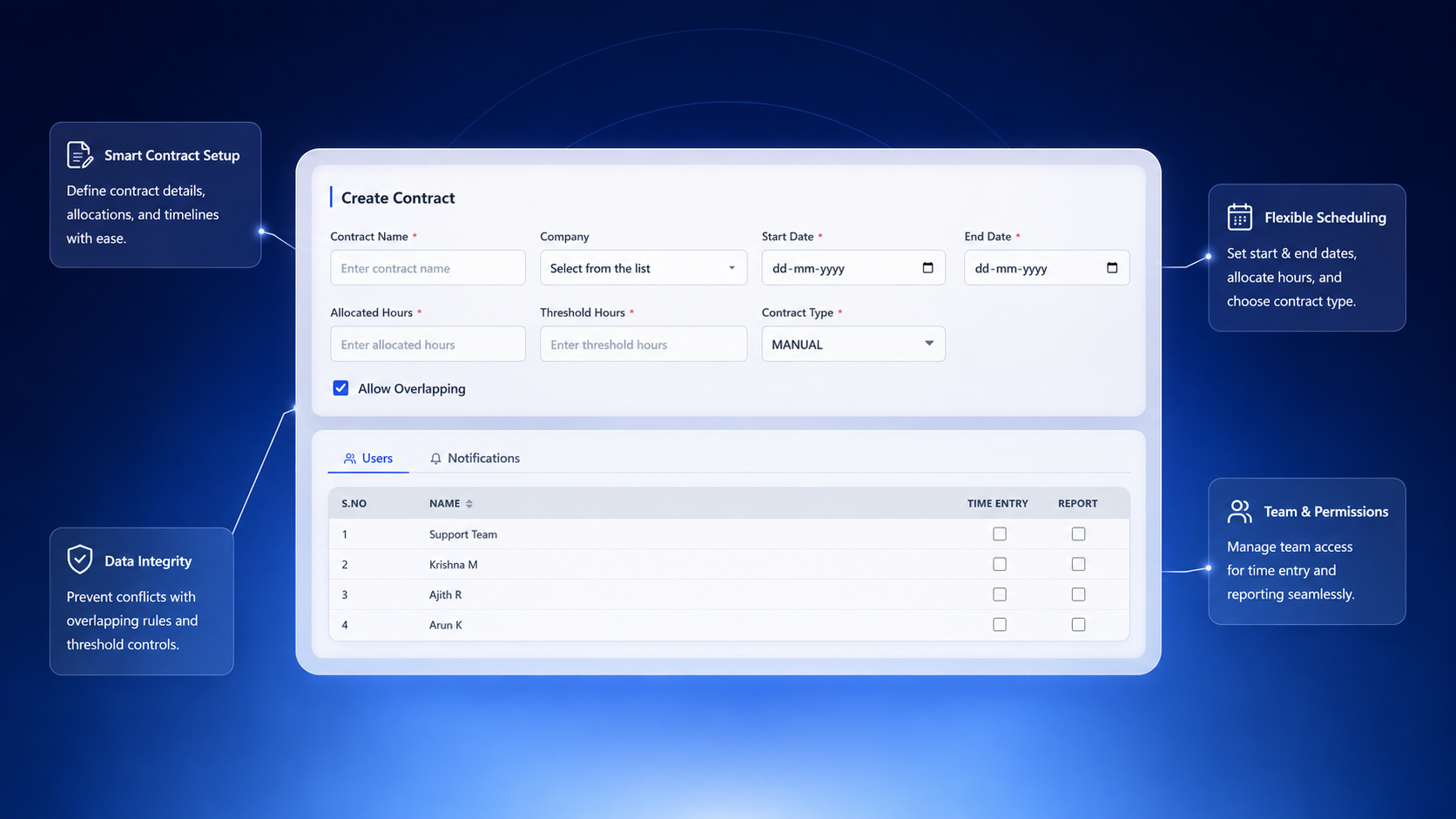Click the Team & Permissions people icon
This screenshot has height=819, width=1456.
1239,511
